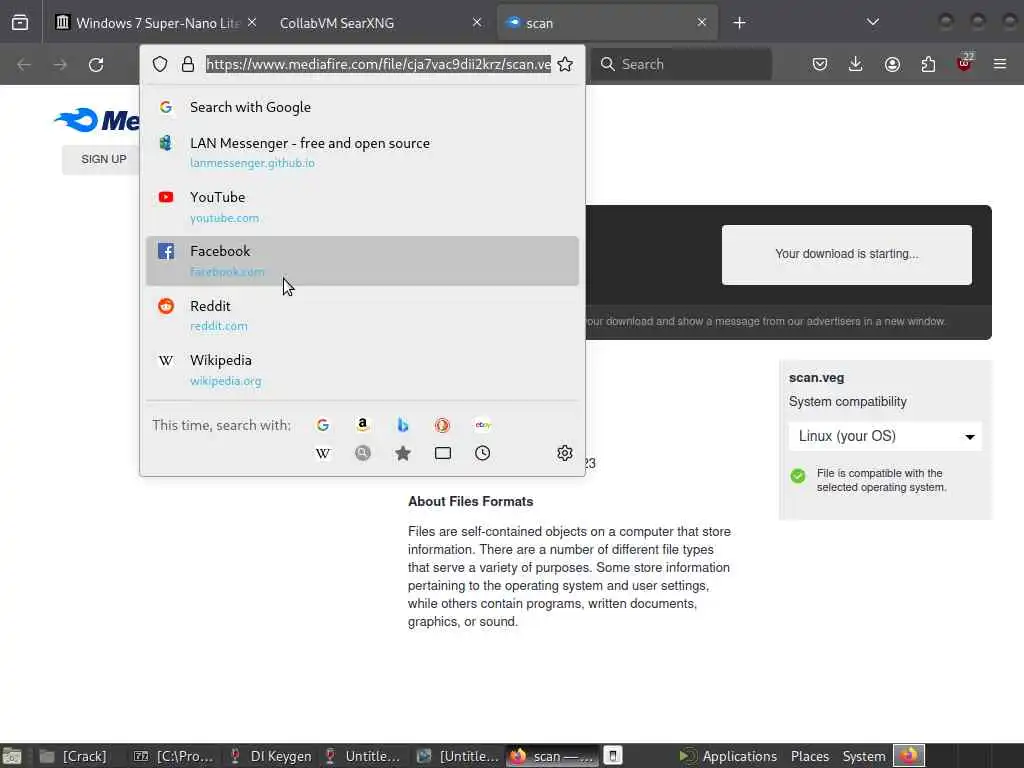This screenshot has width=1024, height=768.
Task: Close the CollabVM SearXNG tab
Action: tap(477, 23)
